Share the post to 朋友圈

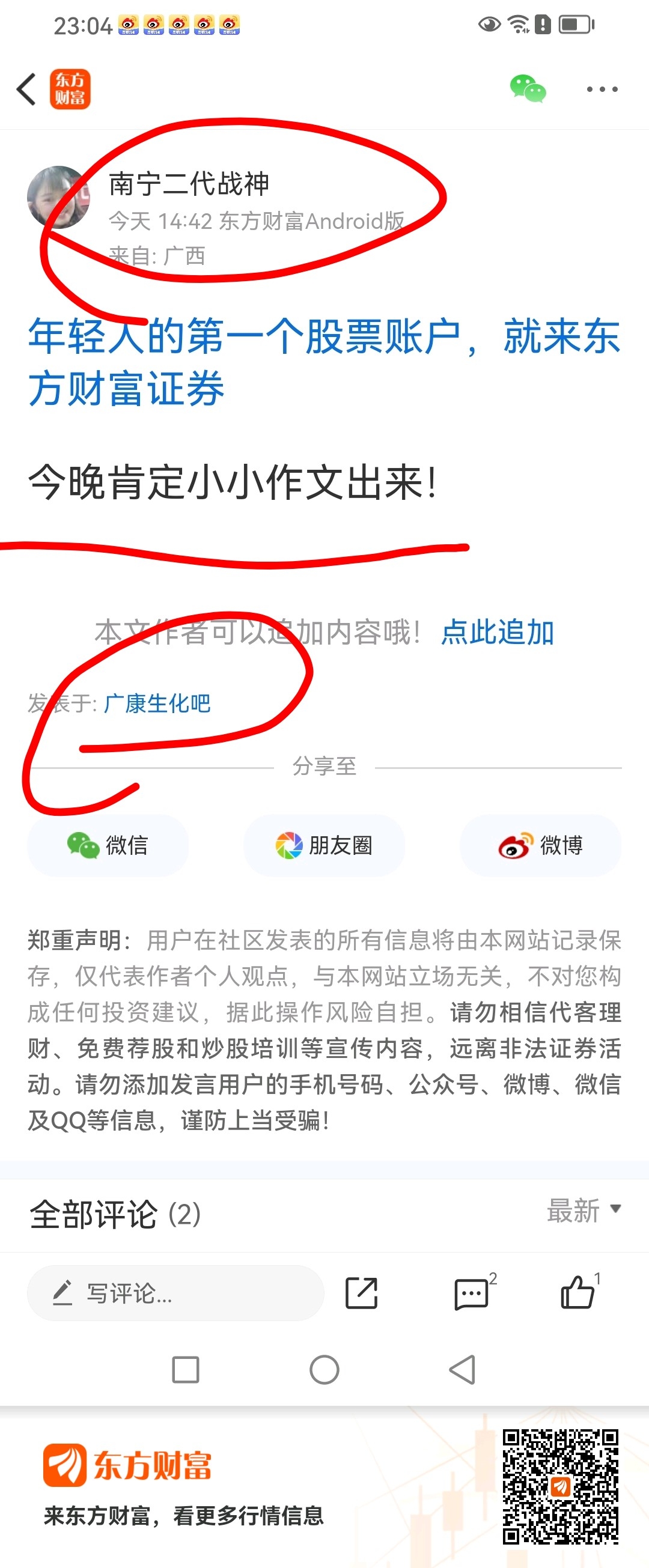coord(324,845)
